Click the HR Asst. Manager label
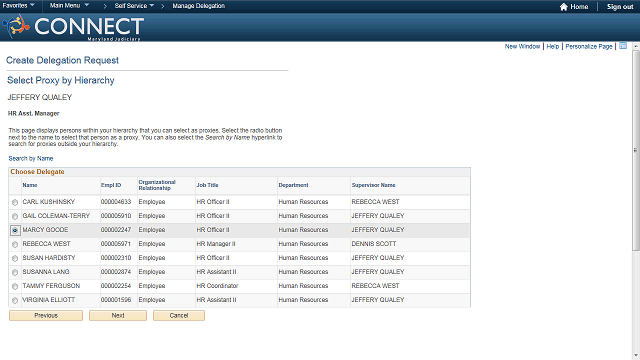 click(x=33, y=113)
